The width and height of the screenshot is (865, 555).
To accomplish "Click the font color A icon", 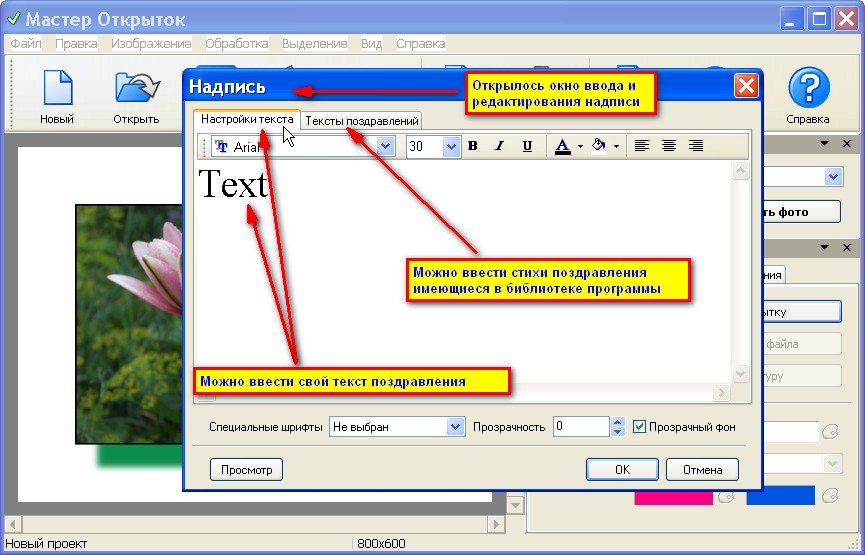I will pos(562,146).
